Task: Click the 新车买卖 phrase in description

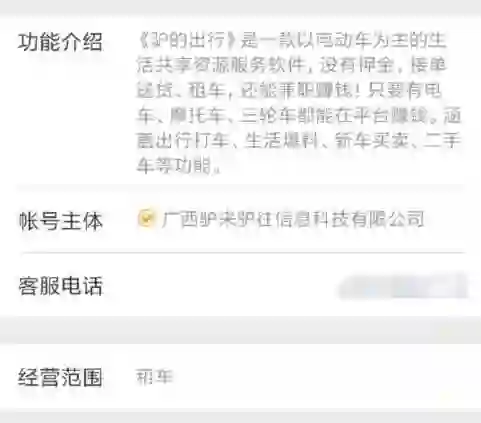Action: 371,140
